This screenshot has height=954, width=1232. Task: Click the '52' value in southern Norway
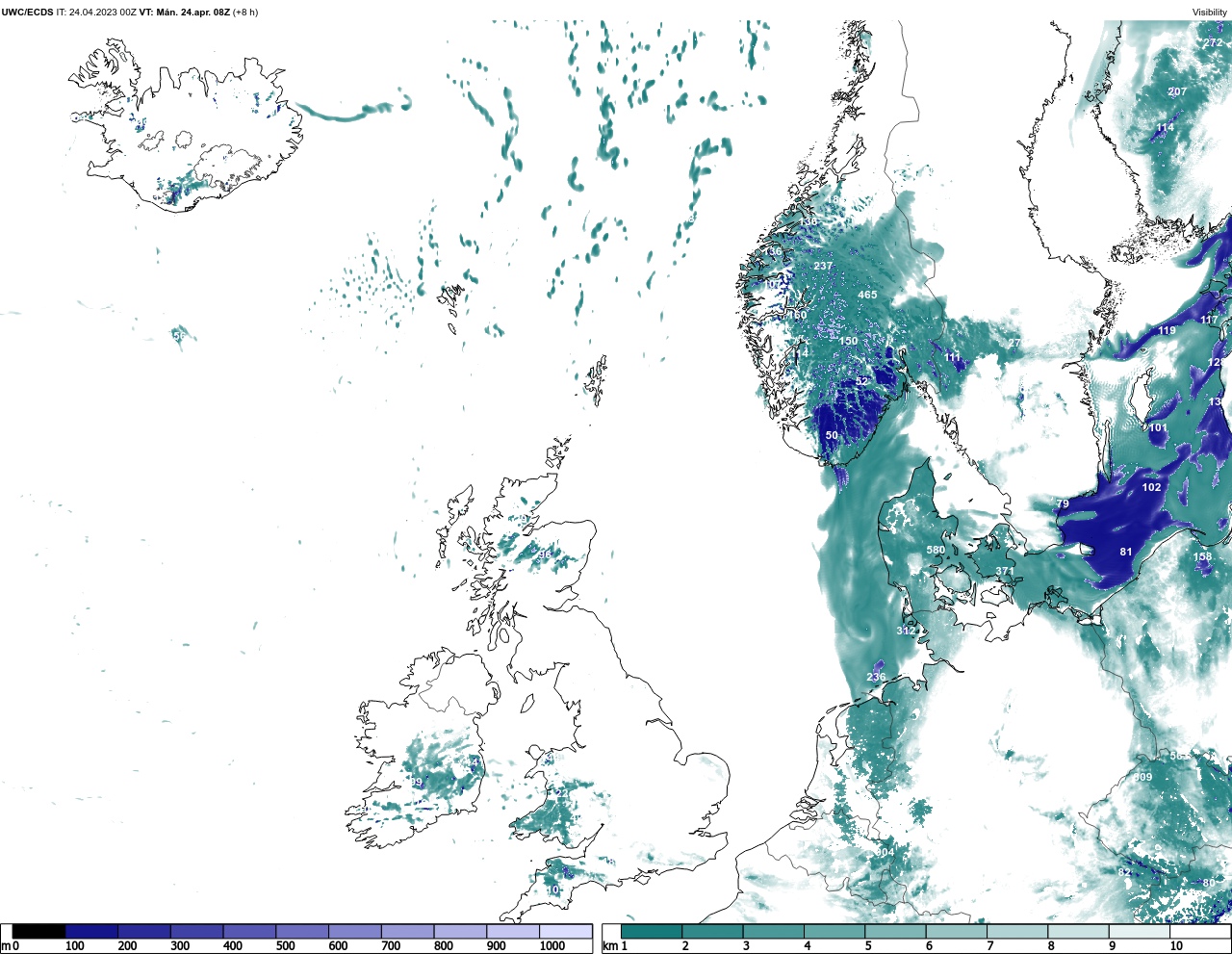pos(862,382)
